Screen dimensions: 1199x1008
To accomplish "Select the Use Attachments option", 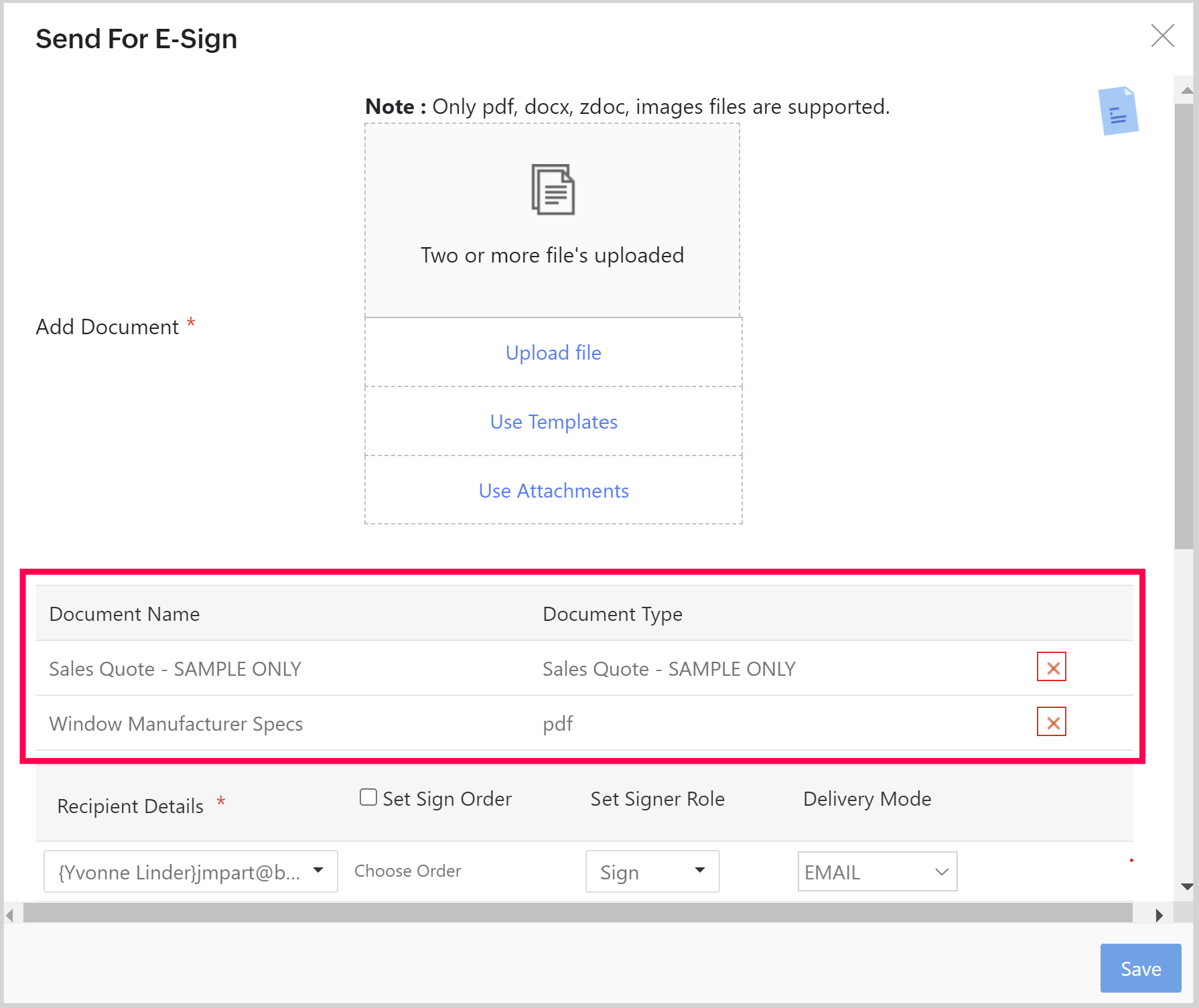I will click(x=553, y=491).
